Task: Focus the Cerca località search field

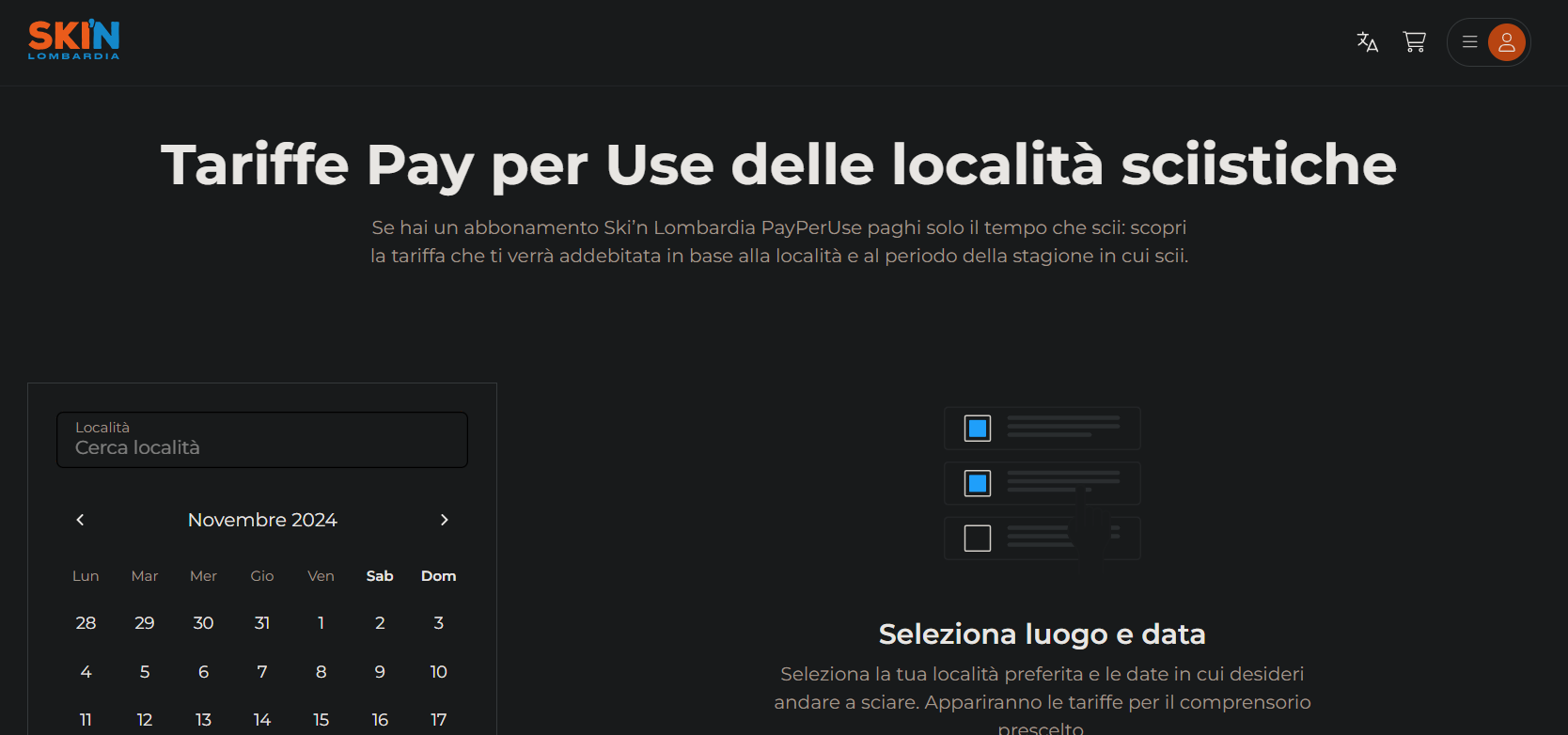Action: pos(262,440)
